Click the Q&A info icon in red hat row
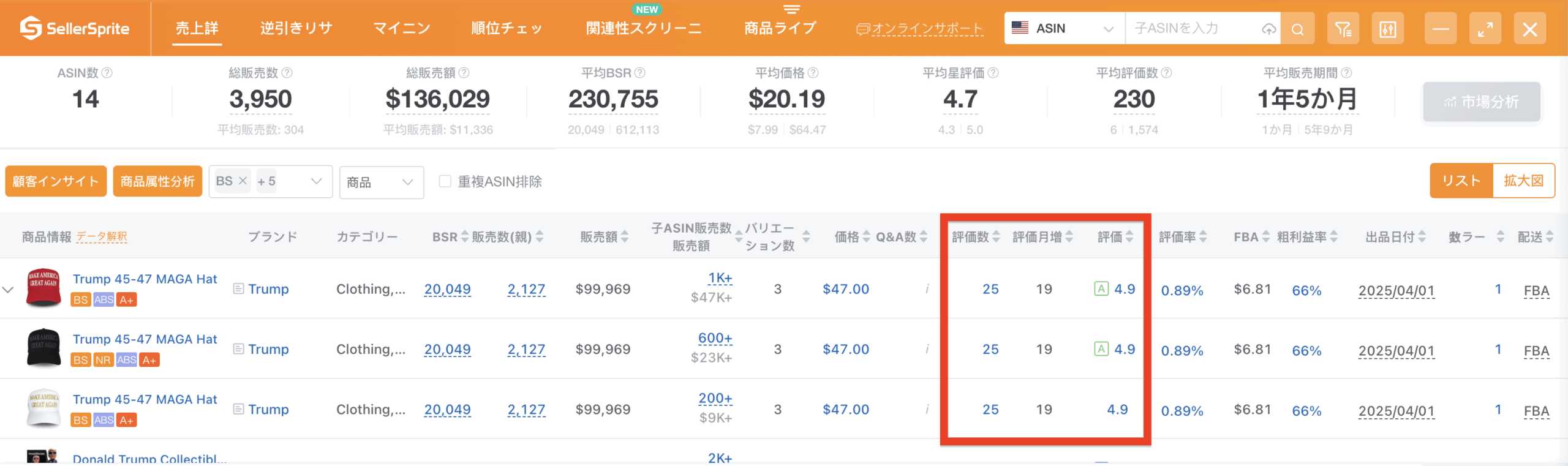 pyautogui.click(x=927, y=288)
